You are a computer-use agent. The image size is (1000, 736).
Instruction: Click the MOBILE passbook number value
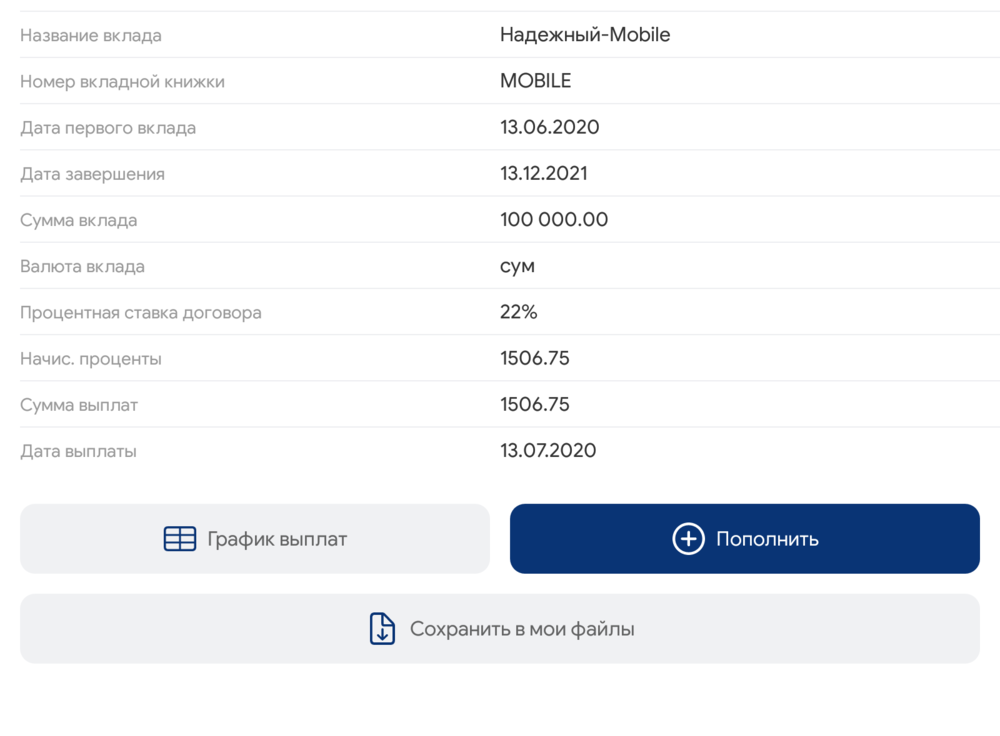(535, 81)
